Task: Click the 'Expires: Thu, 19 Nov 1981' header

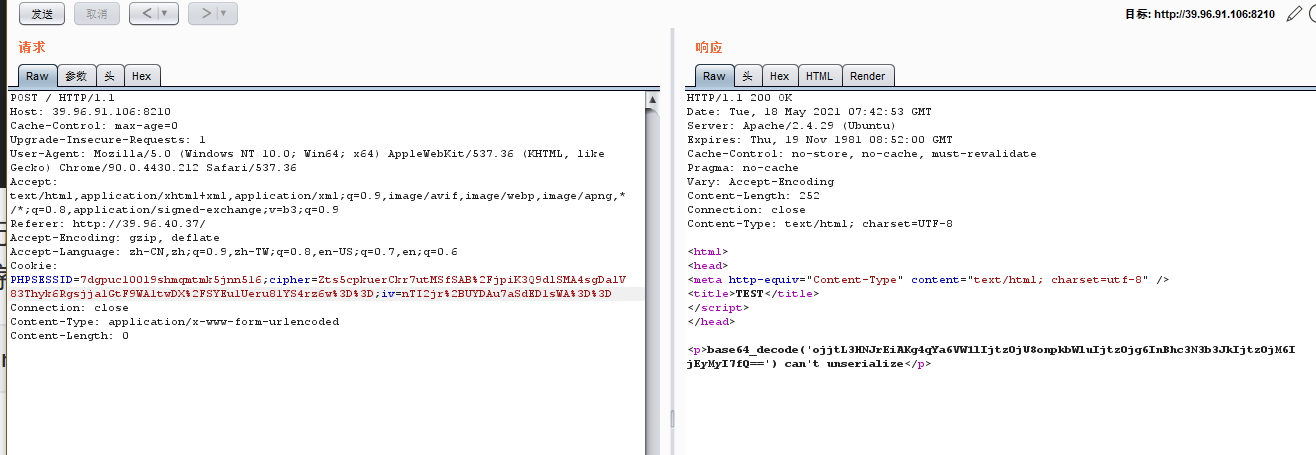Action: 819,140
